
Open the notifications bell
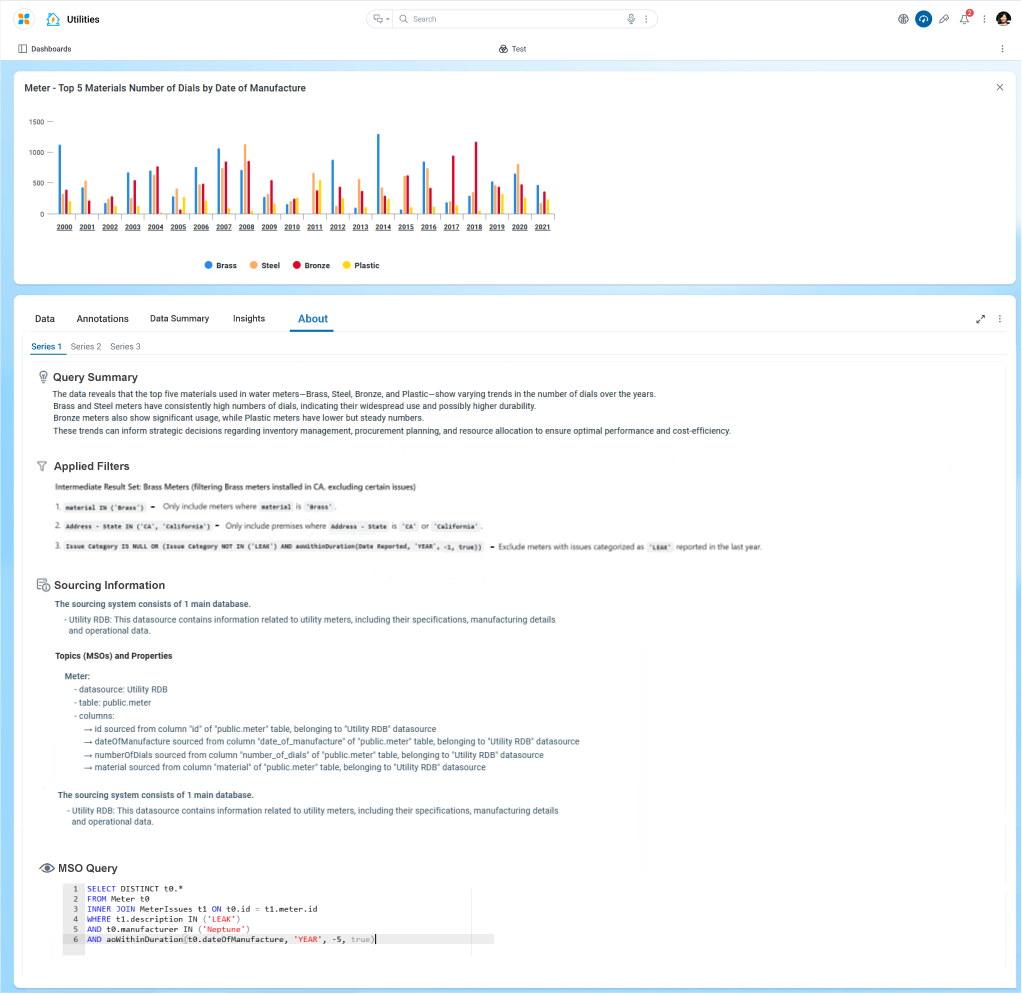pyautogui.click(x=964, y=19)
